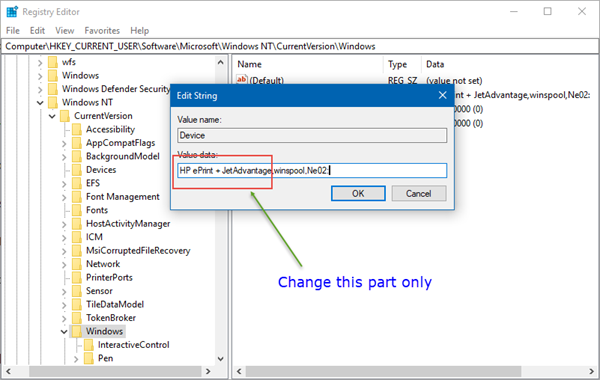This screenshot has width=600, height=380.
Task: Click the (Default) string value icon
Action: [242, 80]
